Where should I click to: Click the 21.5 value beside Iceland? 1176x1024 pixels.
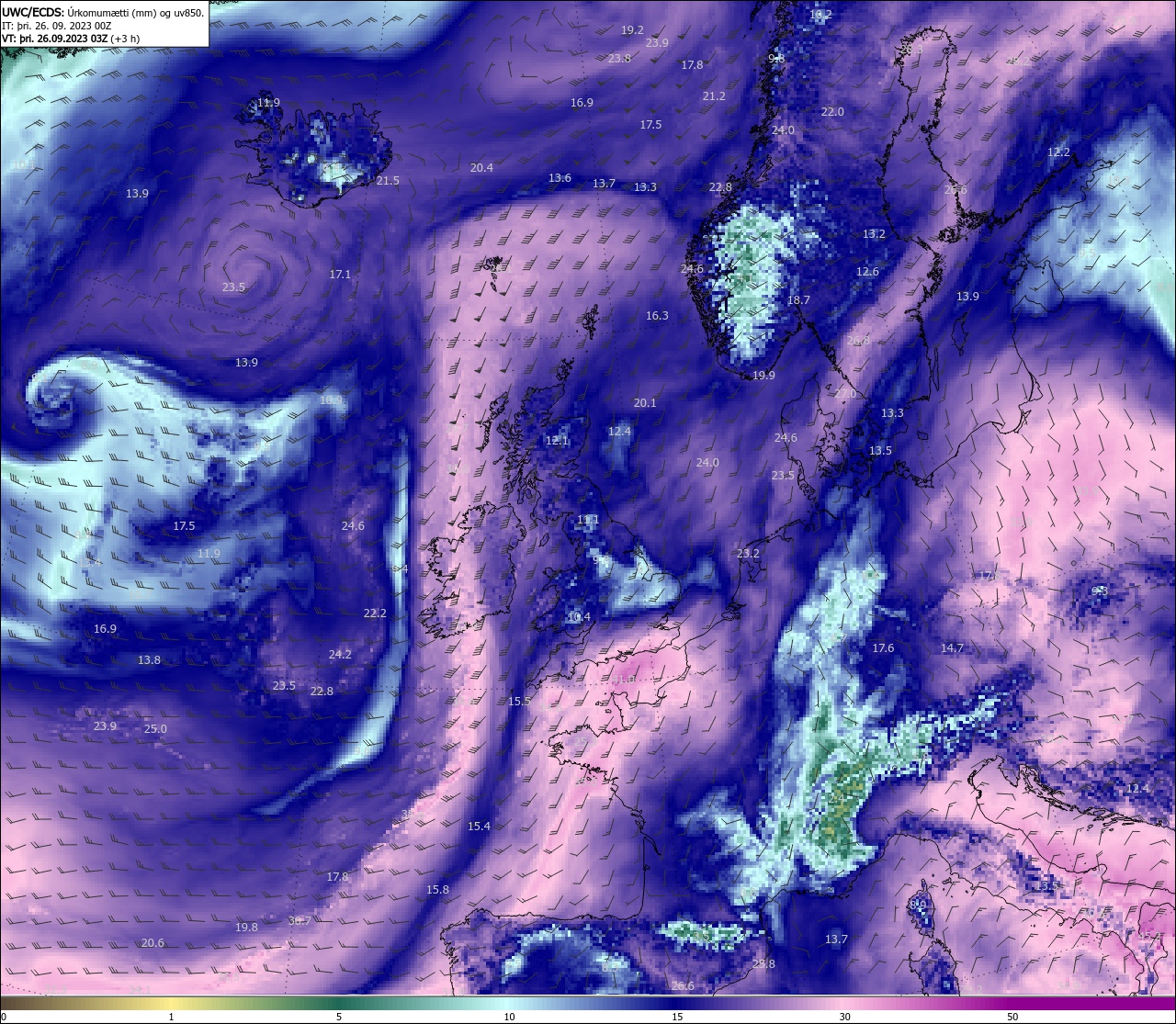[x=388, y=181]
